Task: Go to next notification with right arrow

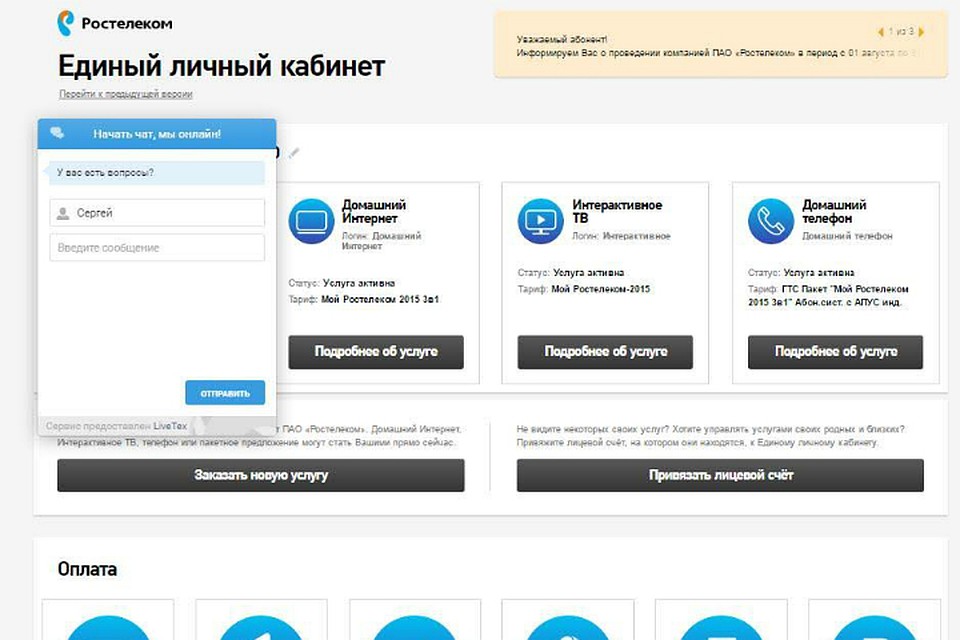Action: click(x=921, y=32)
